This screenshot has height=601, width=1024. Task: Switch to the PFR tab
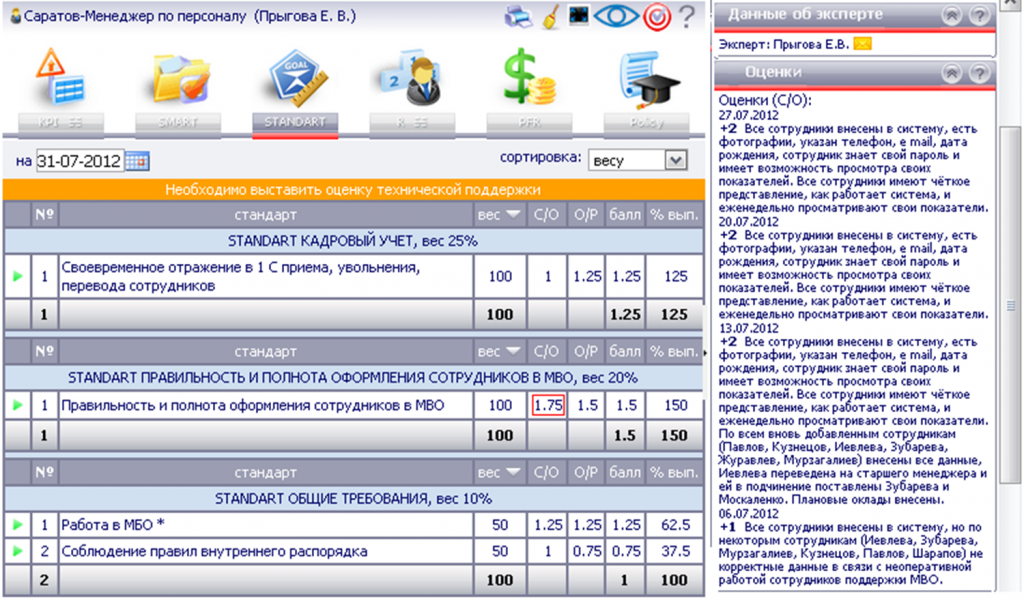tap(529, 123)
